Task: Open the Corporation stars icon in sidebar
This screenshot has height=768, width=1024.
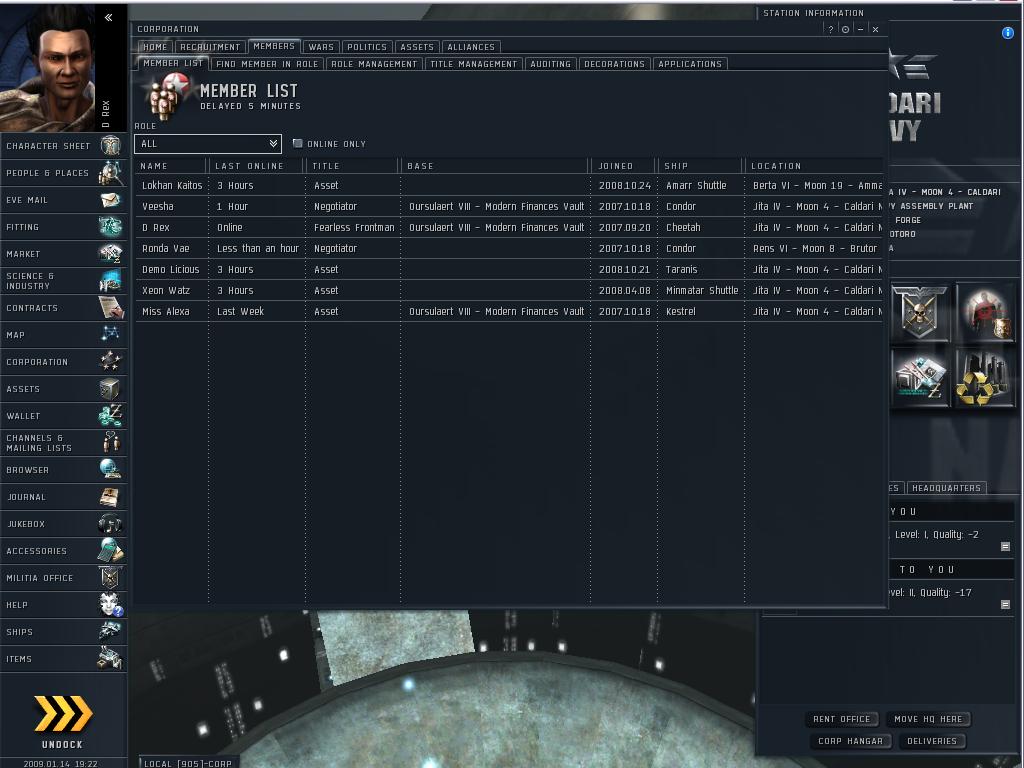Action: [x=110, y=361]
